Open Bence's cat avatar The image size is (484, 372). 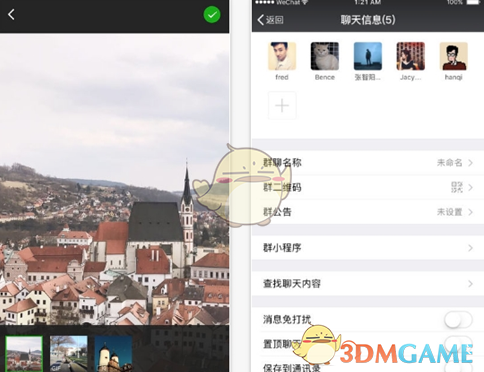pos(325,56)
